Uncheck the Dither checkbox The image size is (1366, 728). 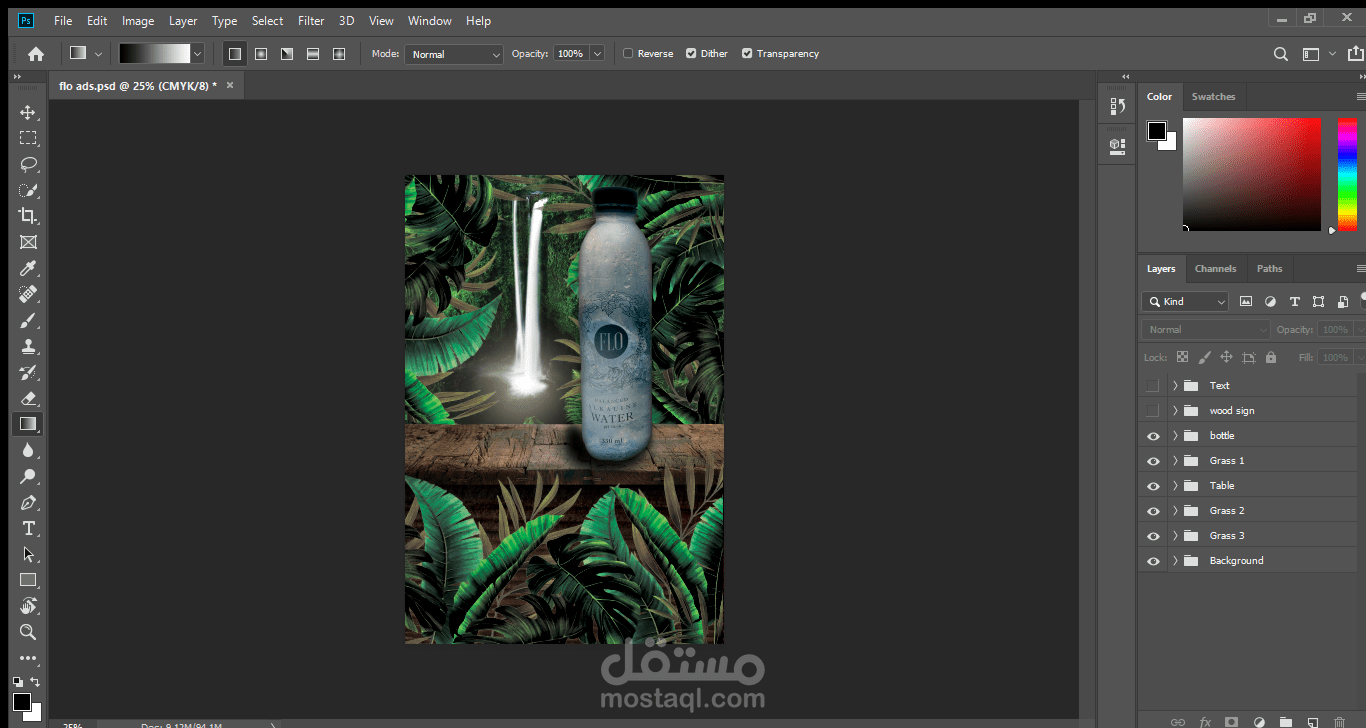(x=691, y=54)
